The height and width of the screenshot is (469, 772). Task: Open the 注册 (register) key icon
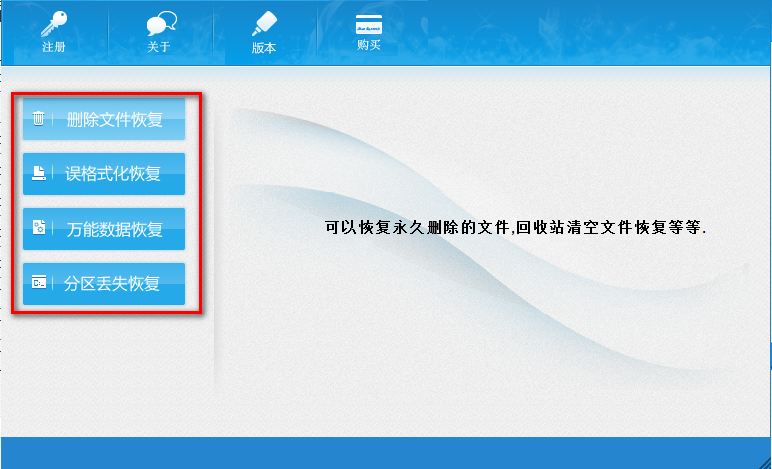point(54,24)
